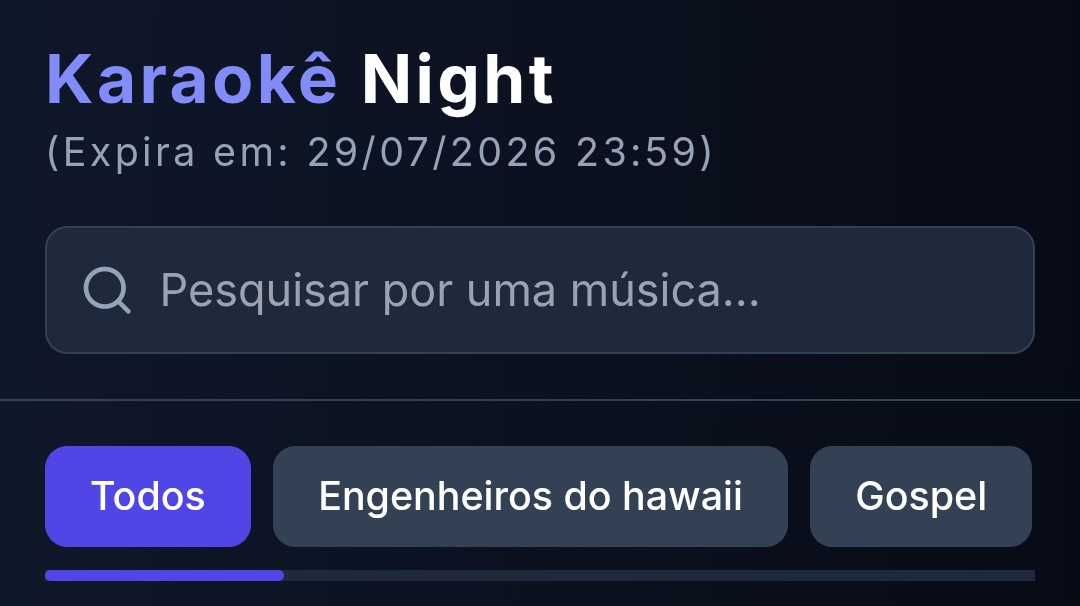
Task: Click the white Night title word
Action: [457, 81]
